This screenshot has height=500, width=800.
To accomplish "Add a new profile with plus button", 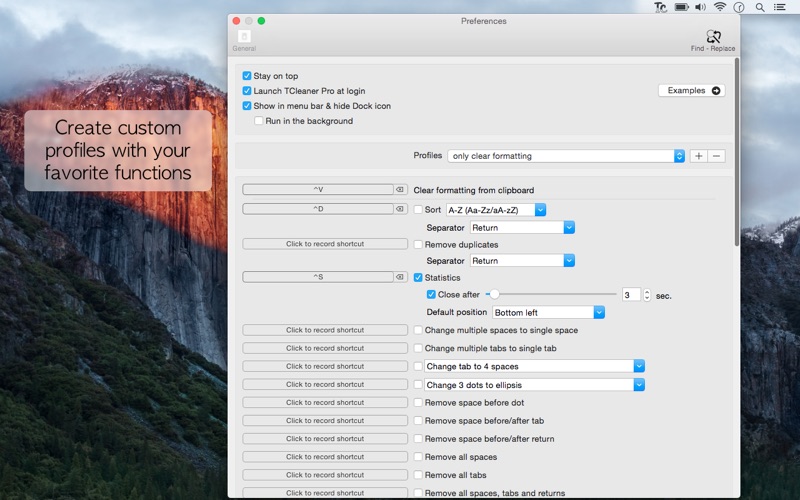I will click(698, 156).
